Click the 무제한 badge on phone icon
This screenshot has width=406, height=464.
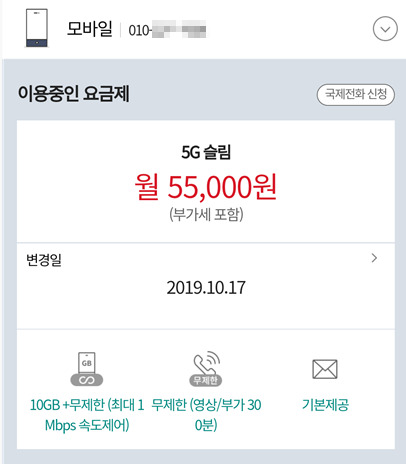point(206,380)
